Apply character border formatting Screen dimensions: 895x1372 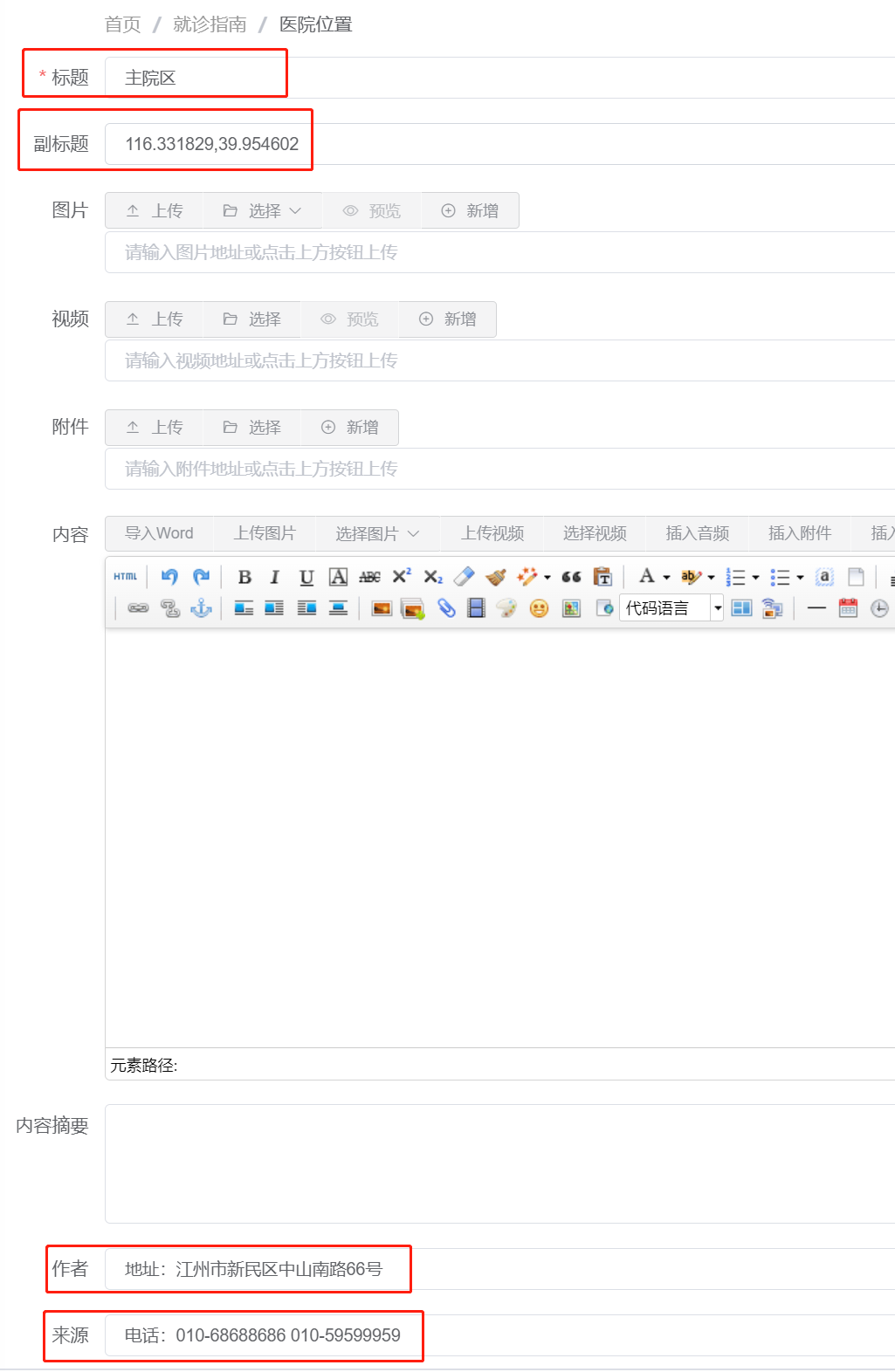(338, 577)
